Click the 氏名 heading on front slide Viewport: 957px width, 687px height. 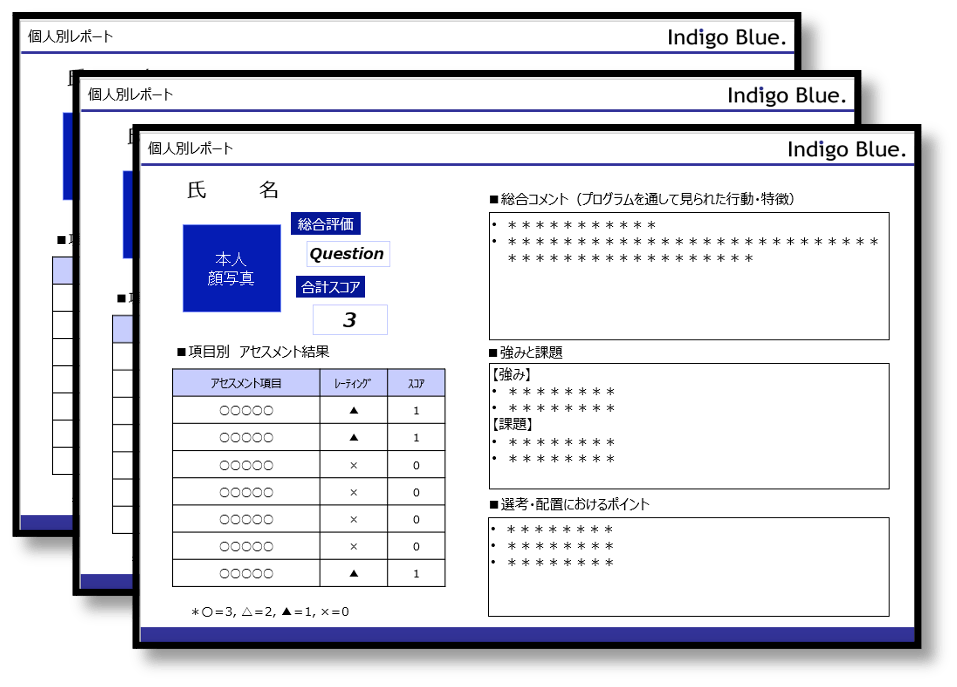[233, 190]
